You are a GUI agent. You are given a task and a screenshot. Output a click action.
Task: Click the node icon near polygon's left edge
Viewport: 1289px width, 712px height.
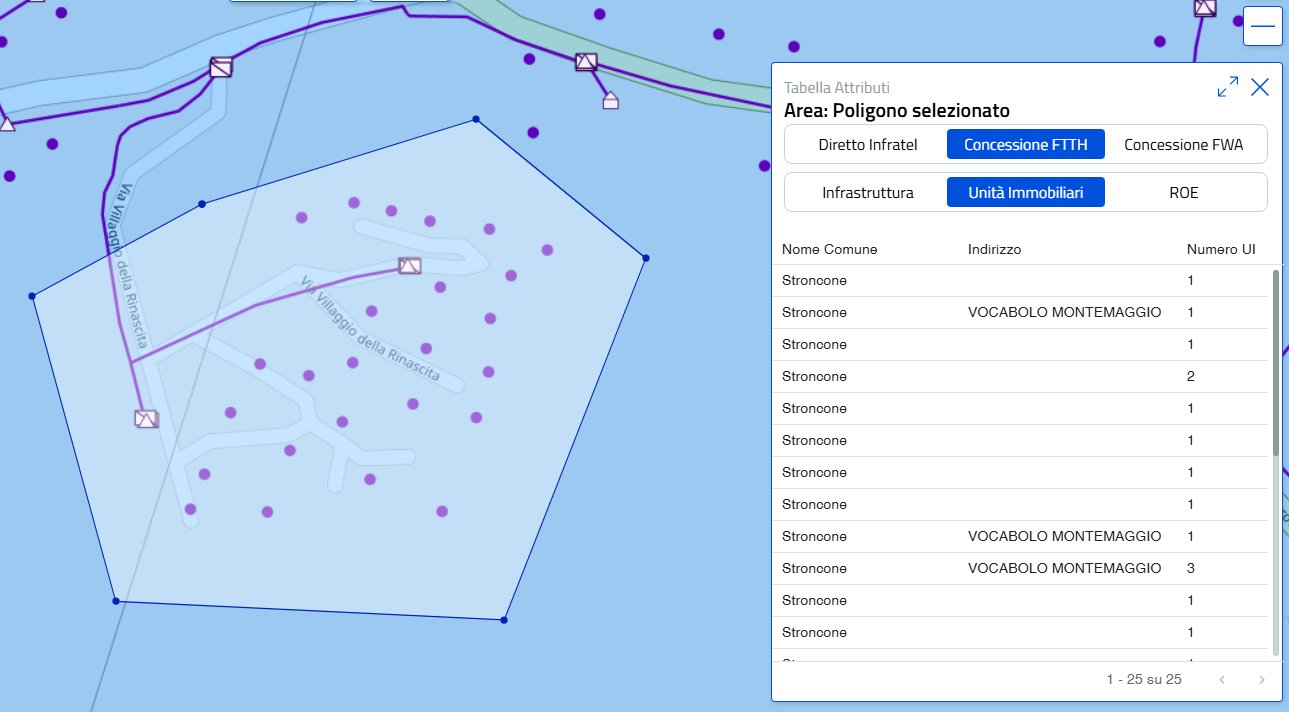click(146, 419)
